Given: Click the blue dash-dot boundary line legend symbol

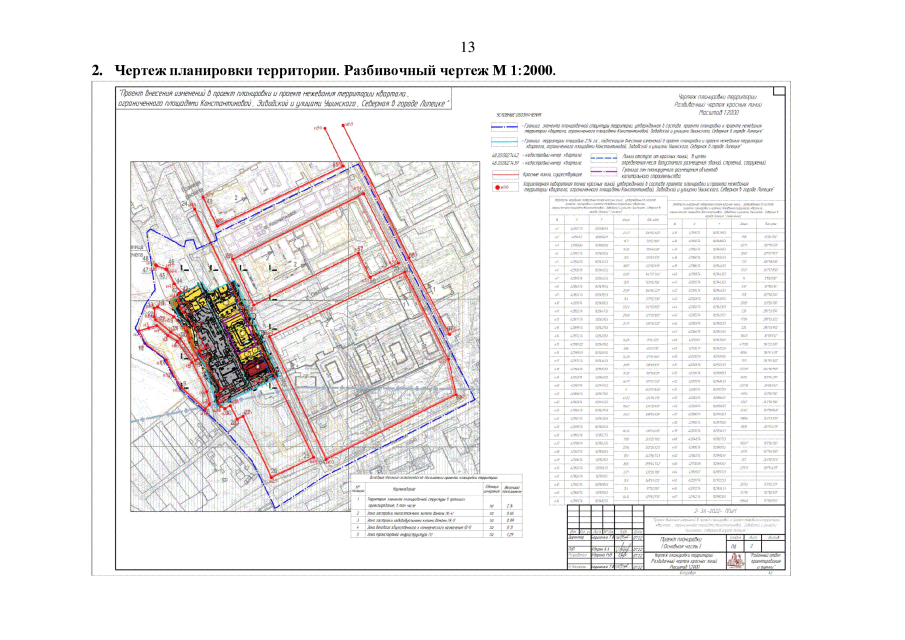Looking at the screenshot, I should (504, 126).
